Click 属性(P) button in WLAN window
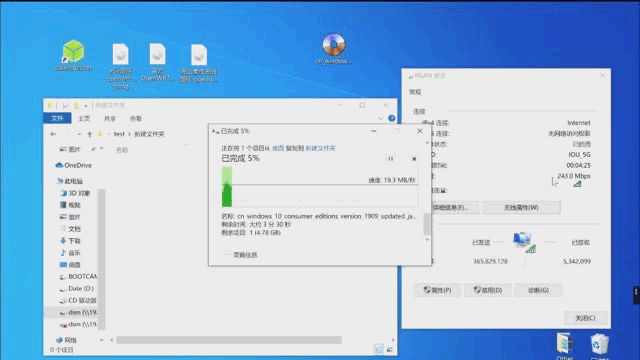This screenshot has width=640, height=360. tap(437, 290)
